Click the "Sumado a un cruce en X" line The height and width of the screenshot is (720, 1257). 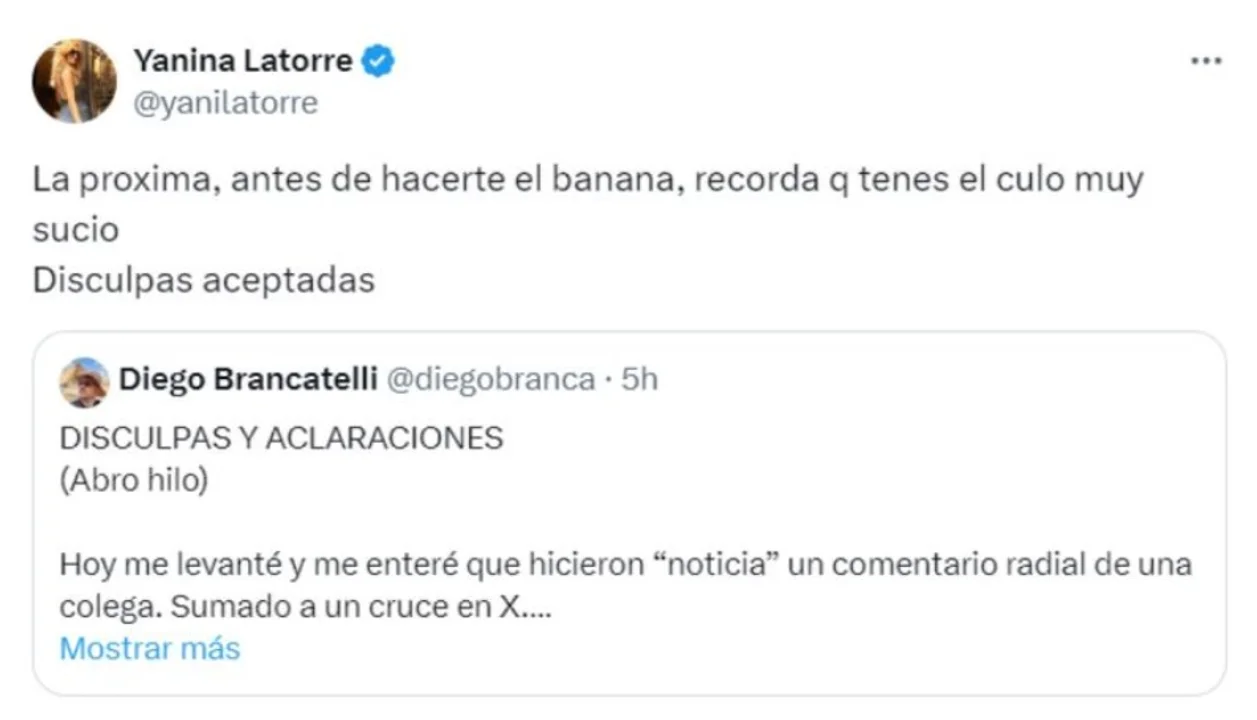pyautogui.click(x=306, y=608)
